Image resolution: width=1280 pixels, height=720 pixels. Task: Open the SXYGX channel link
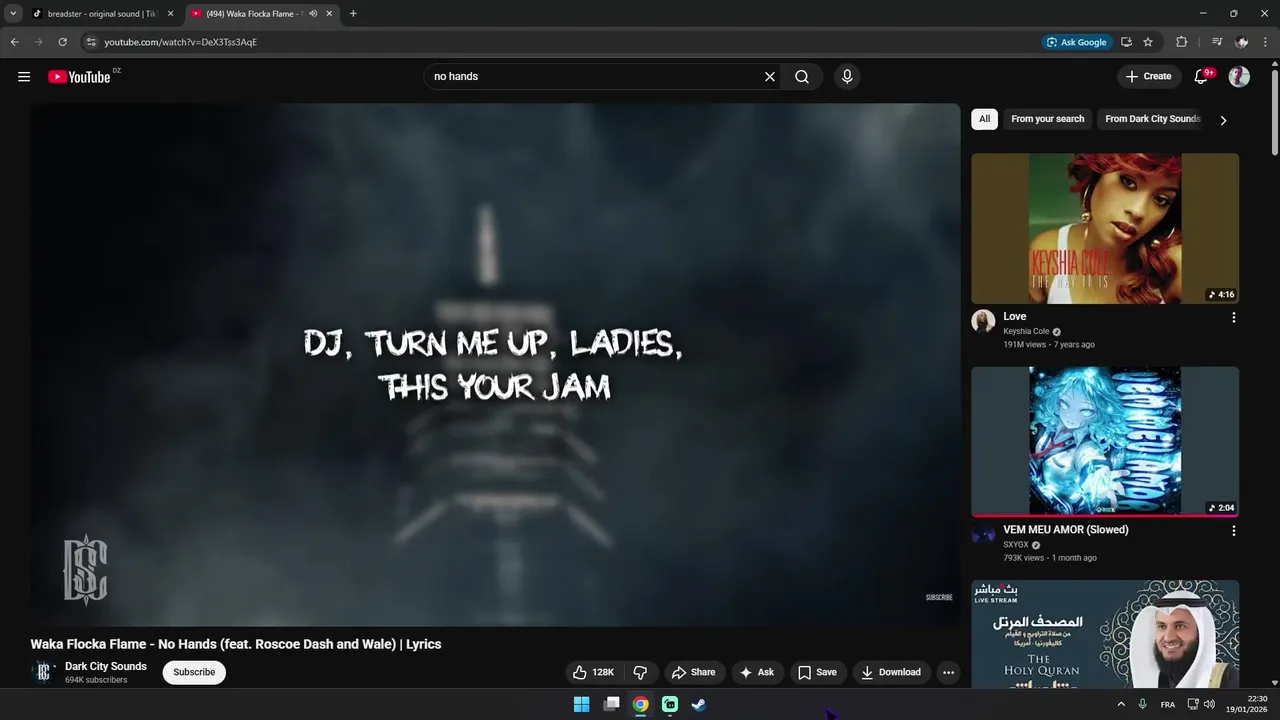tap(1016, 545)
